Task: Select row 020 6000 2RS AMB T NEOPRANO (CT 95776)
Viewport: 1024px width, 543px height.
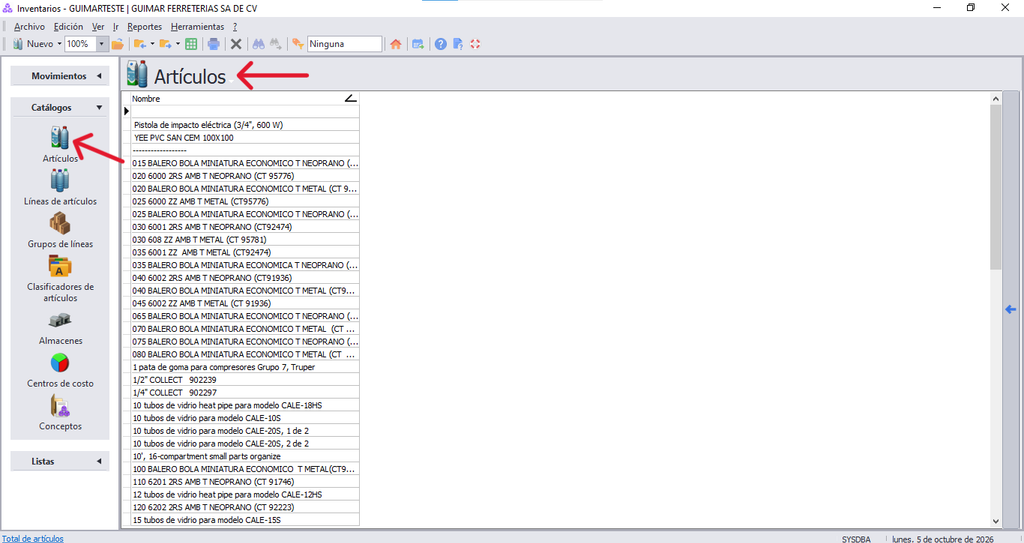Action: 245,176
